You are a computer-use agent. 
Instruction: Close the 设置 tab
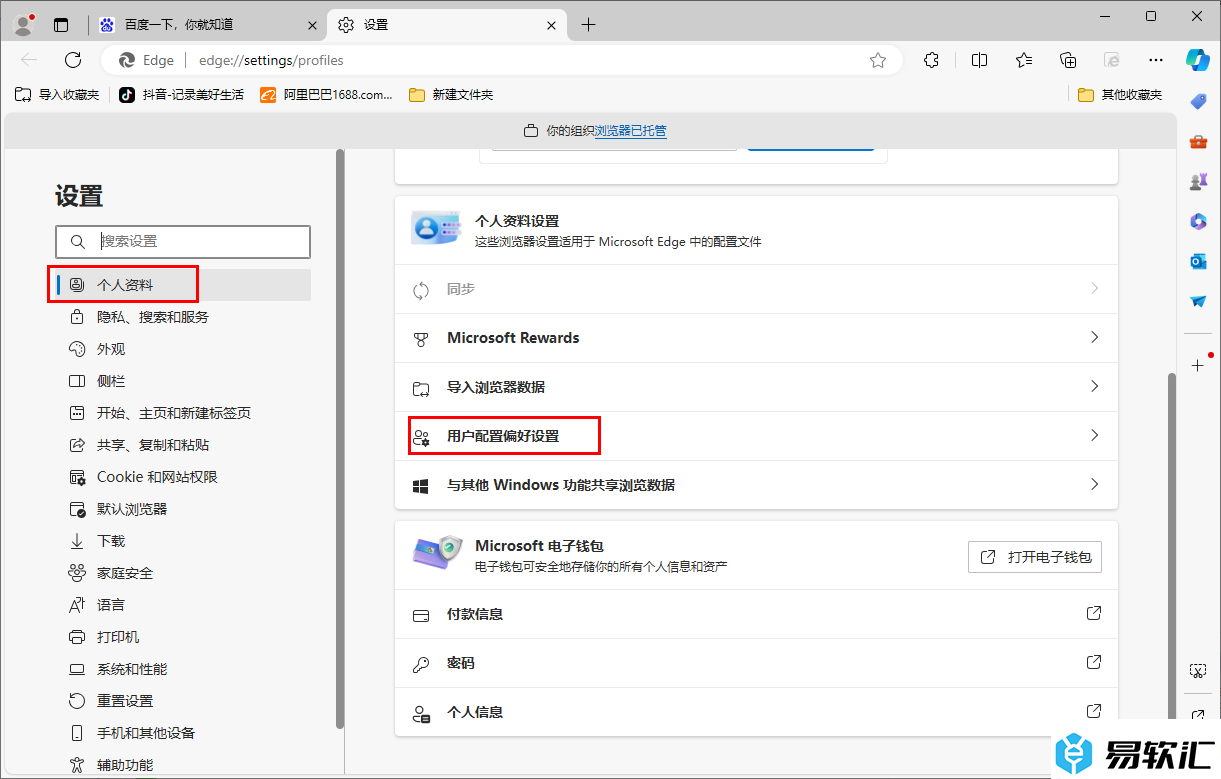click(553, 25)
